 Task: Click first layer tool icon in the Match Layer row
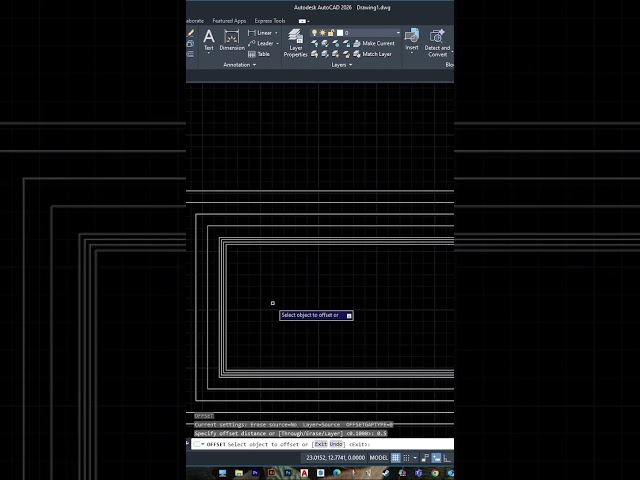point(314,54)
